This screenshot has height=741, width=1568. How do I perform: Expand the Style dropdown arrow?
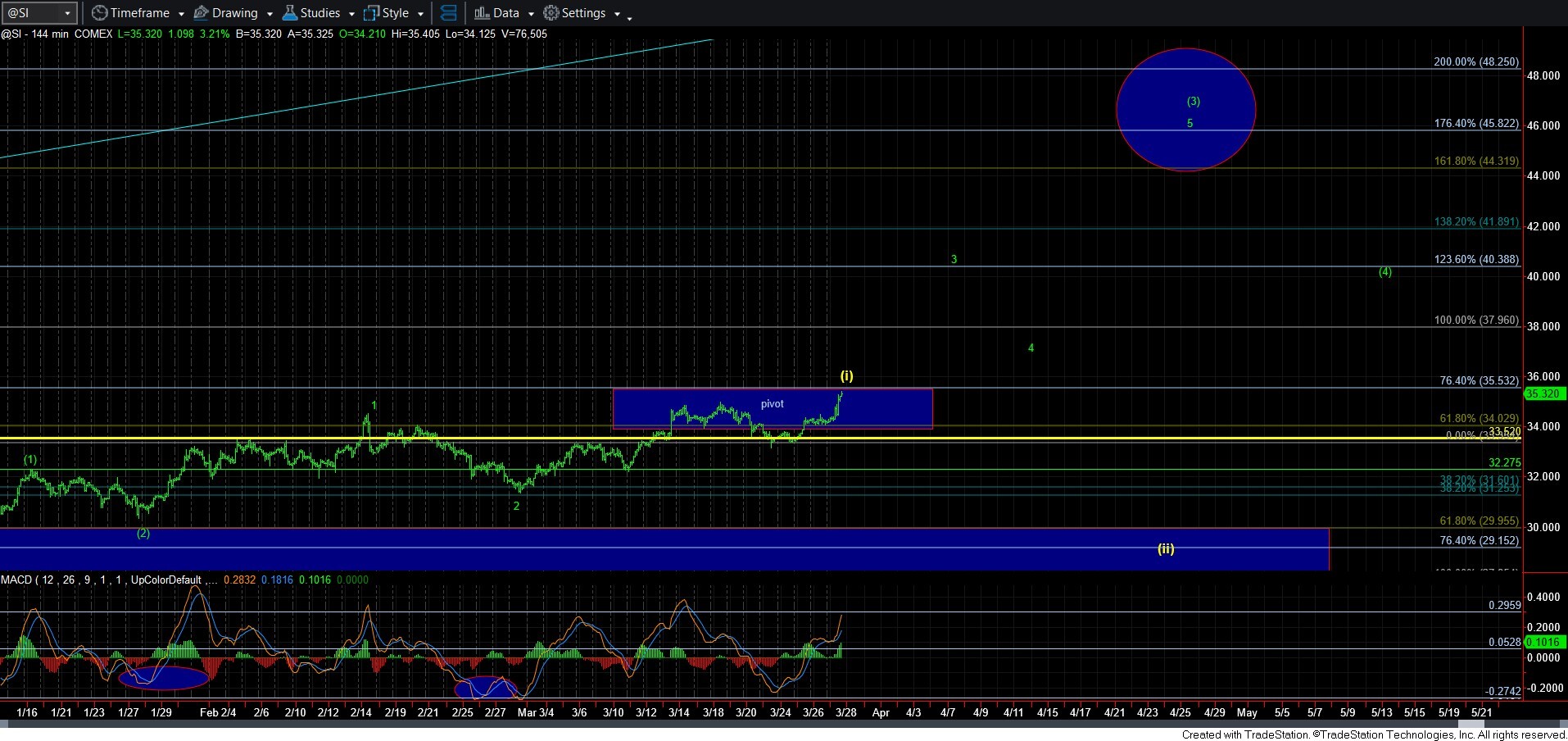420,14
